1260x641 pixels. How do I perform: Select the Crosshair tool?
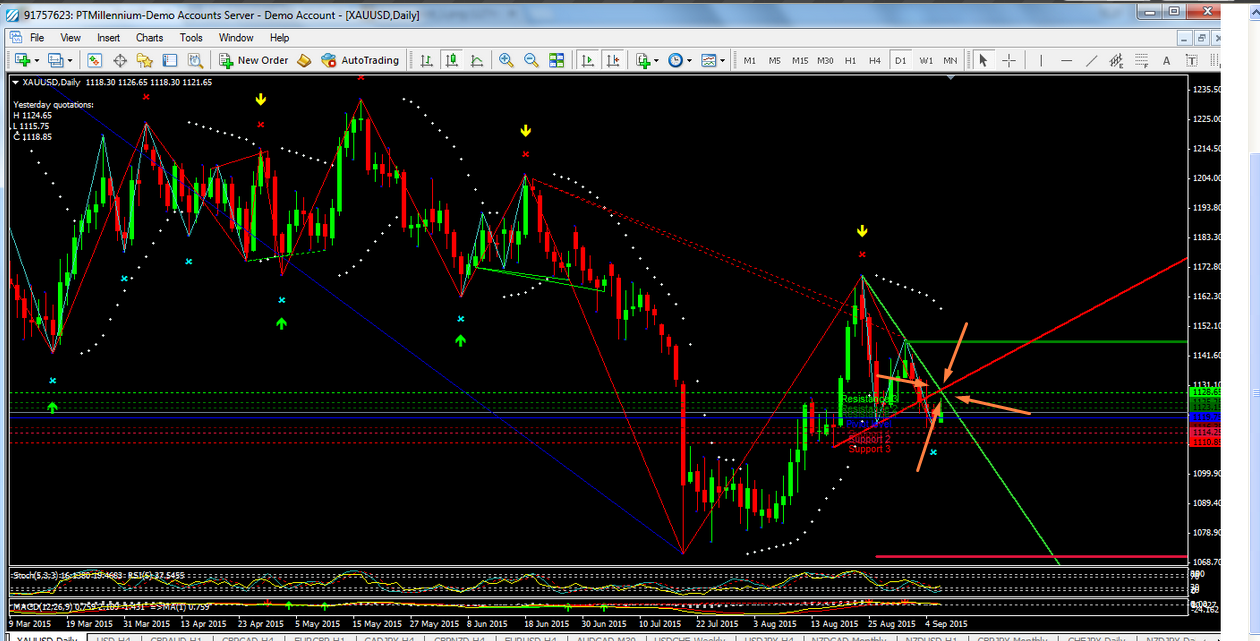coord(1008,60)
